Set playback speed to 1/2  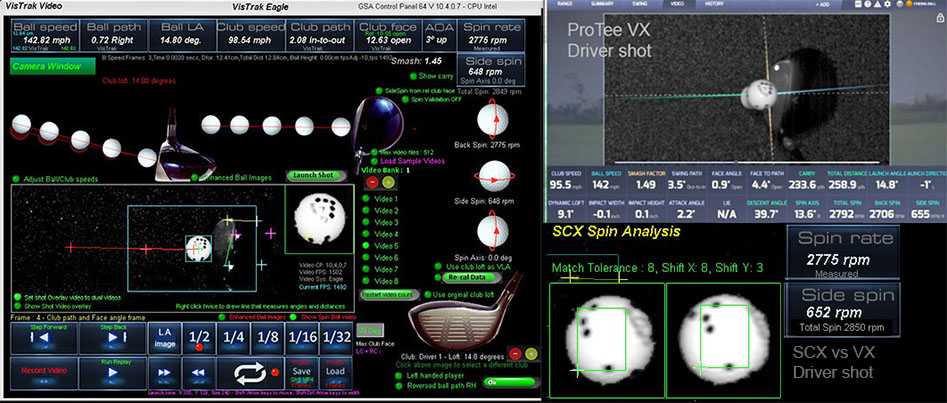pyautogui.click(x=199, y=338)
